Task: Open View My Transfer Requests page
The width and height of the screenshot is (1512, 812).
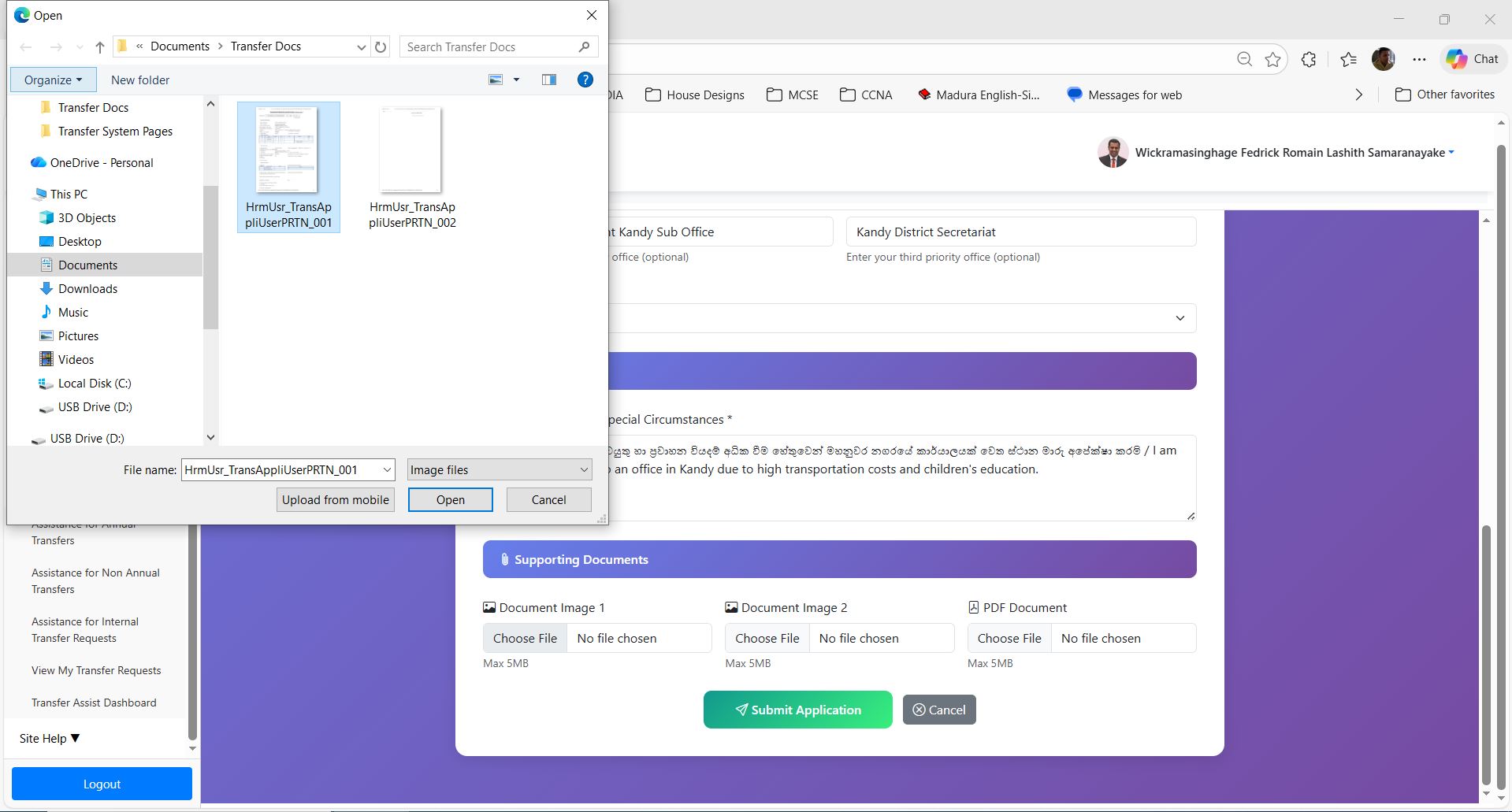Action: click(x=96, y=670)
